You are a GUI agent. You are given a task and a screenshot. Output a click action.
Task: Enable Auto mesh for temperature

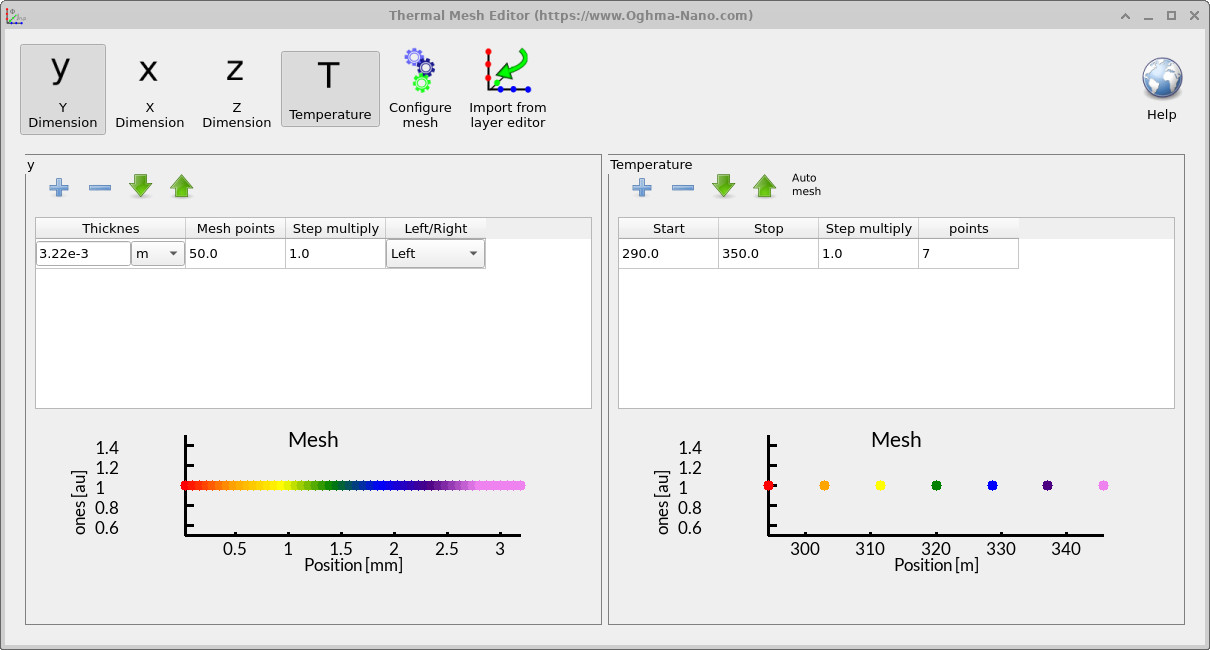(x=806, y=182)
